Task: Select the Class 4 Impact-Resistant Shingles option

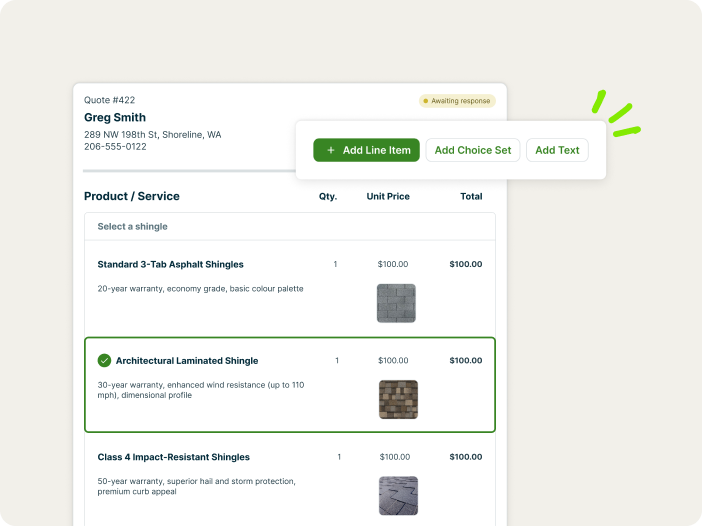Action: 173,457
